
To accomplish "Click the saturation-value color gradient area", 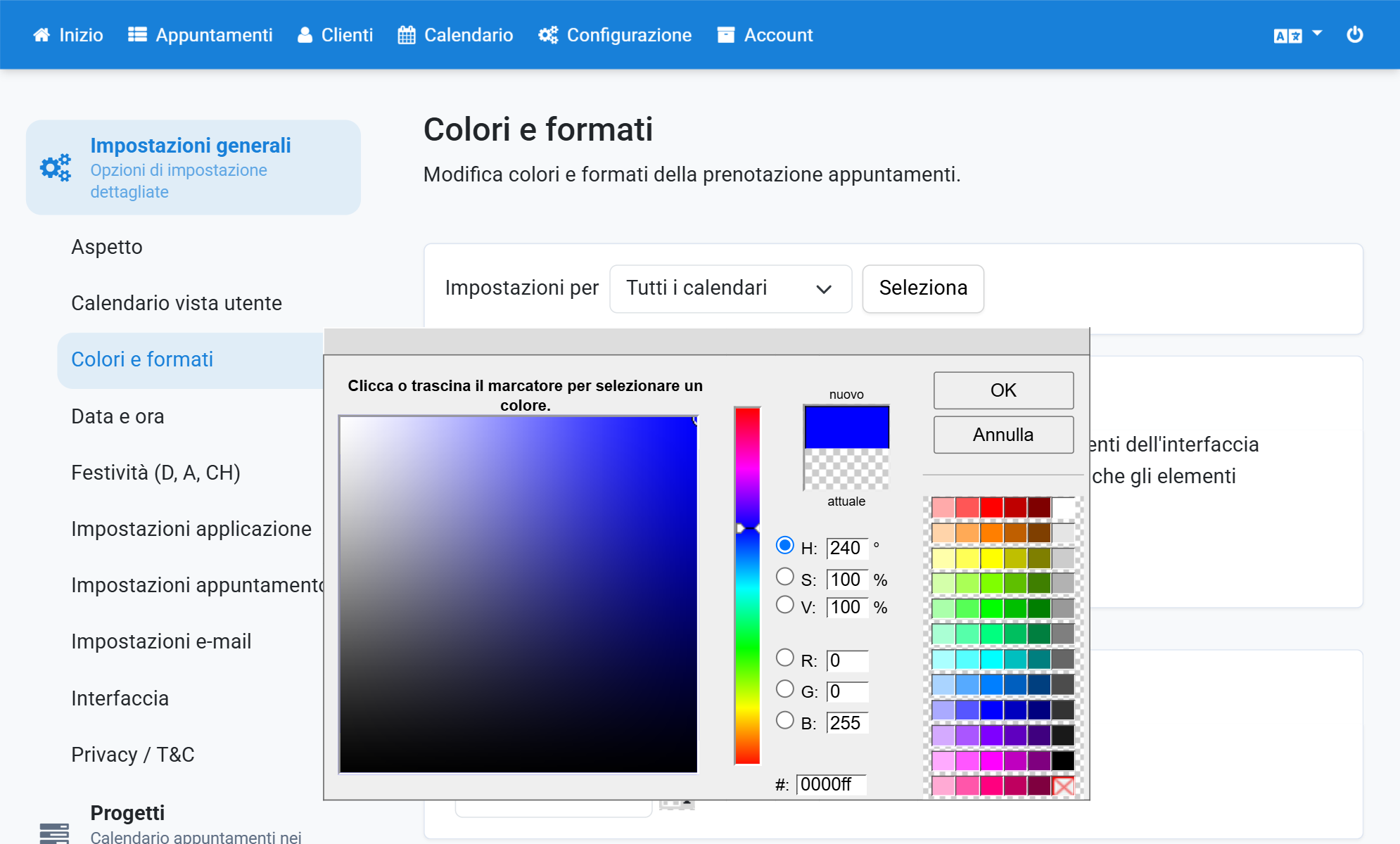I will tap(518, 594).
